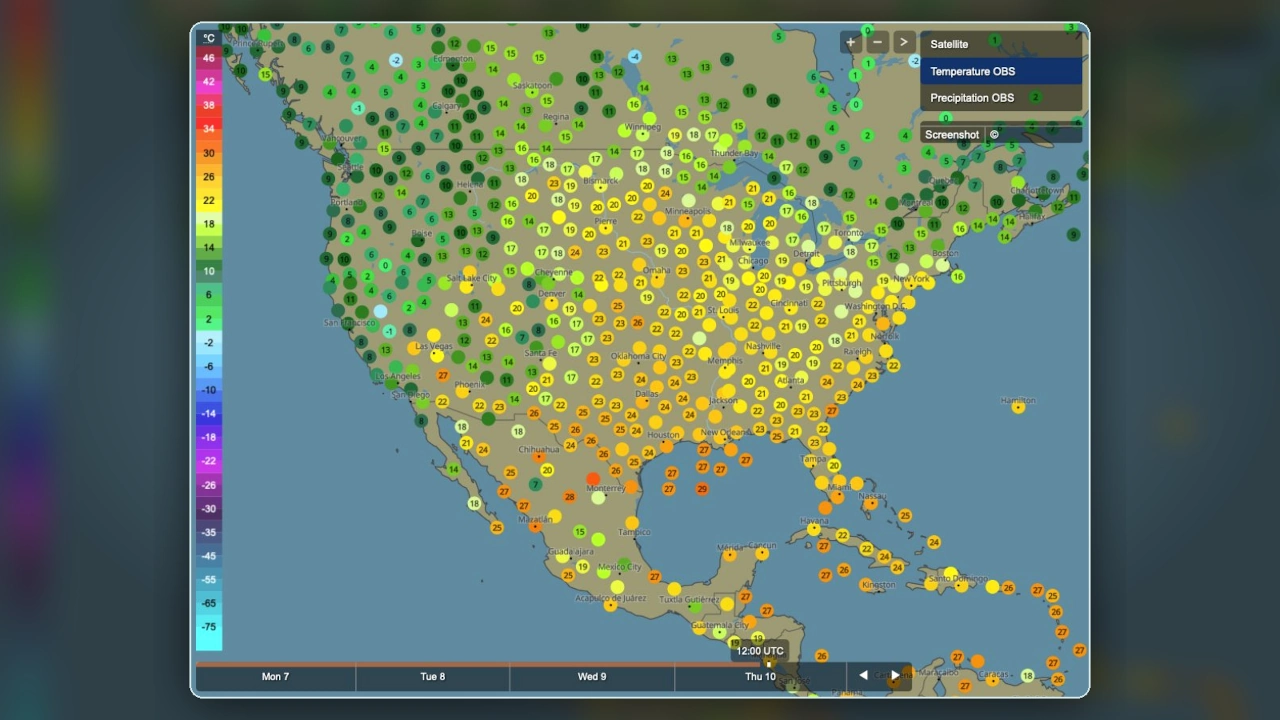Zoom in the map with plus button

851,42
